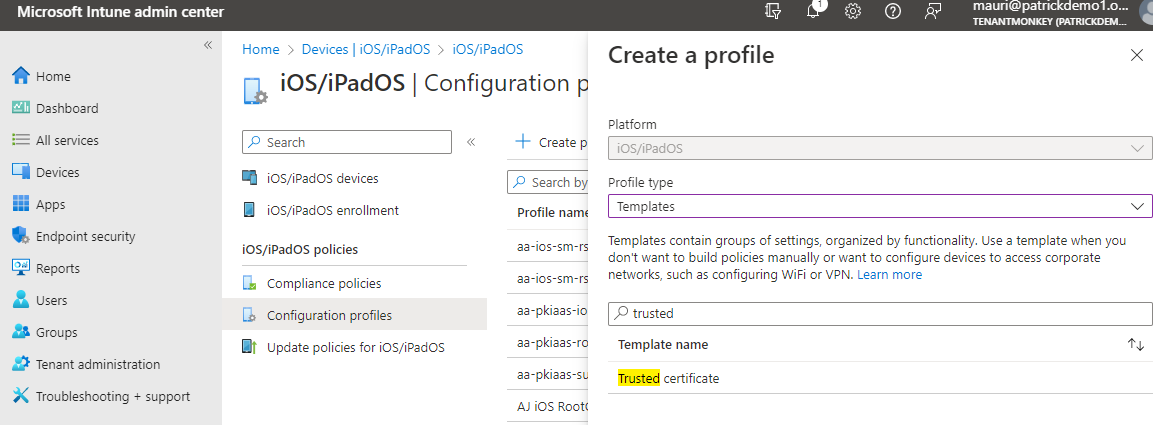The height and width of the screenshot is (425, 1153).
Task: Open the Dashboard sidebar item
Action: 67,108
